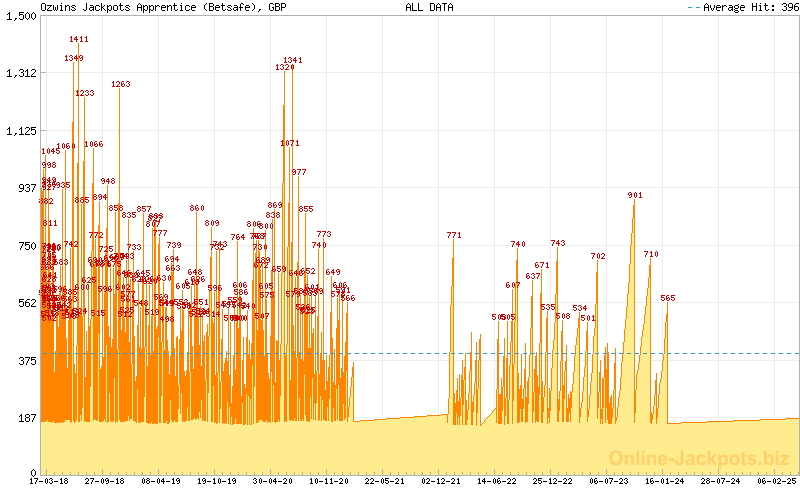Click the 16-01-24 date label
This screenshot has height=490, width=800.
pos(664,481)
